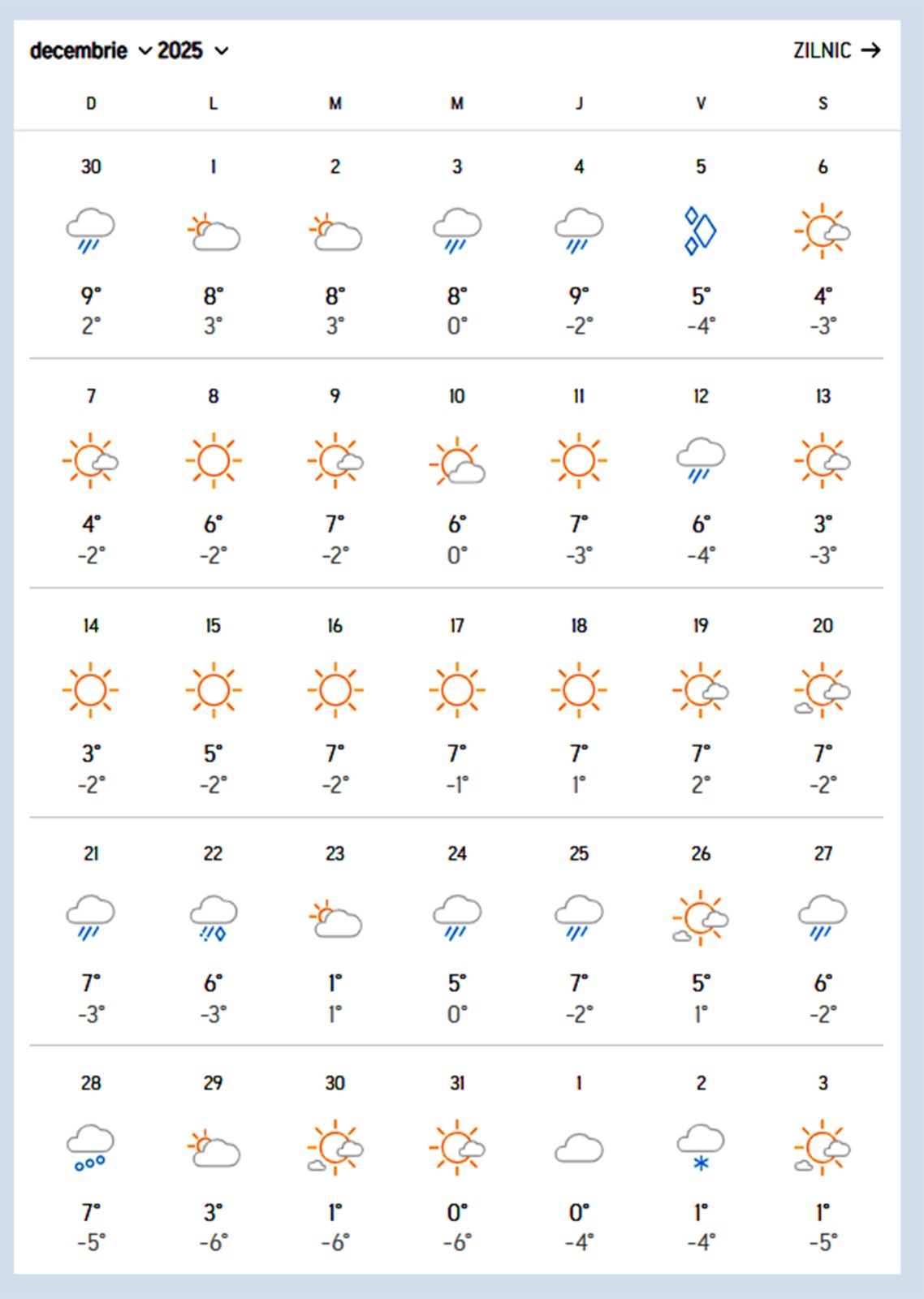
Task: Click the cloudy icon on January 1
Action: click(x=578, y=1148)
